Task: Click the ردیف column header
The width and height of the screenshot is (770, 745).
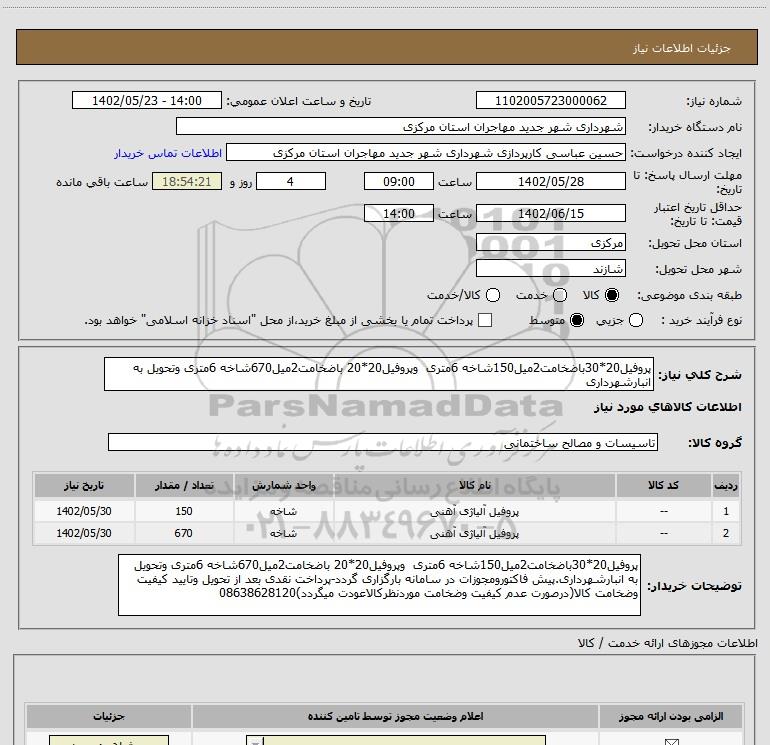Action: pos(726,485)
